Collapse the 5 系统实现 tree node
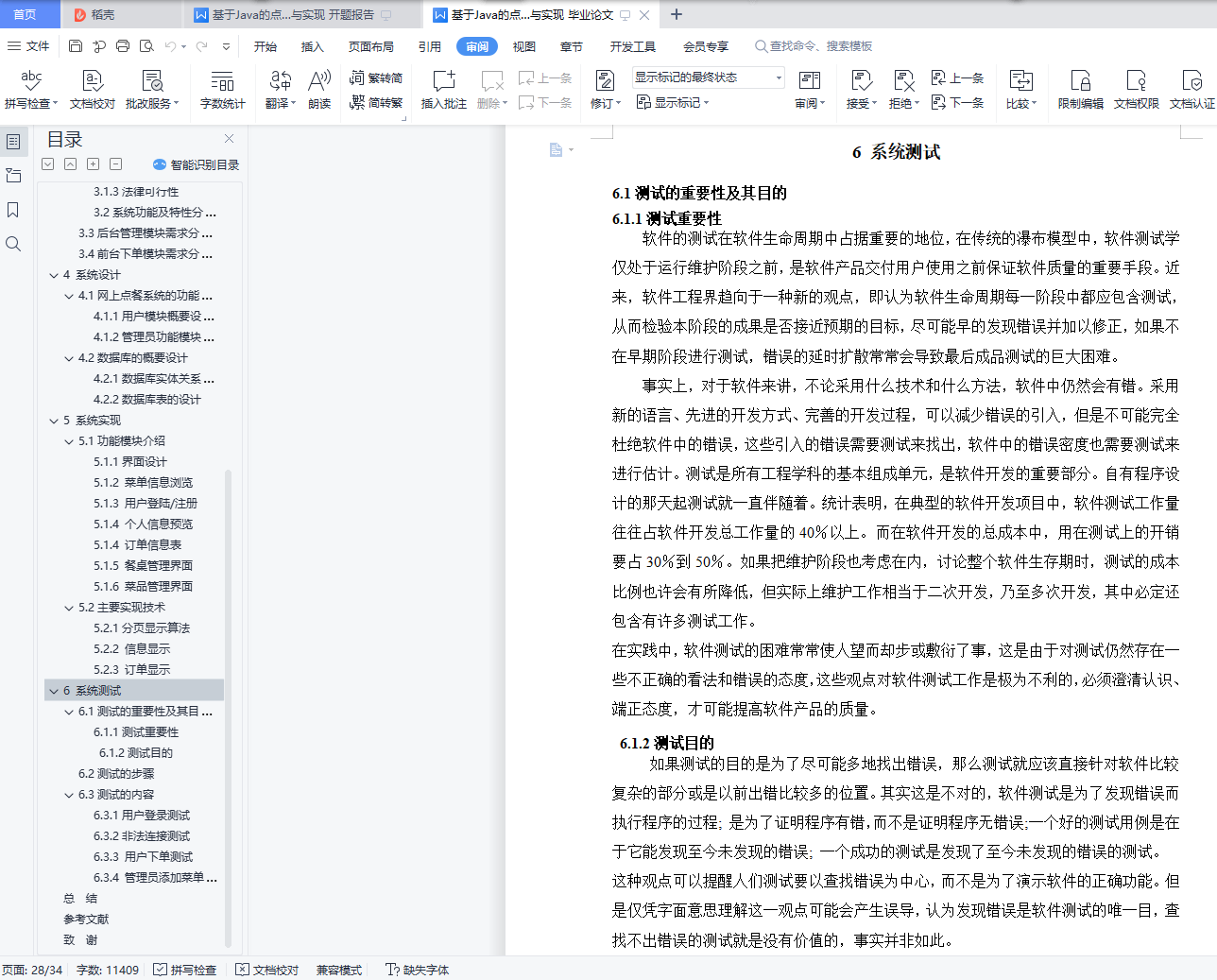 point(54,421)
